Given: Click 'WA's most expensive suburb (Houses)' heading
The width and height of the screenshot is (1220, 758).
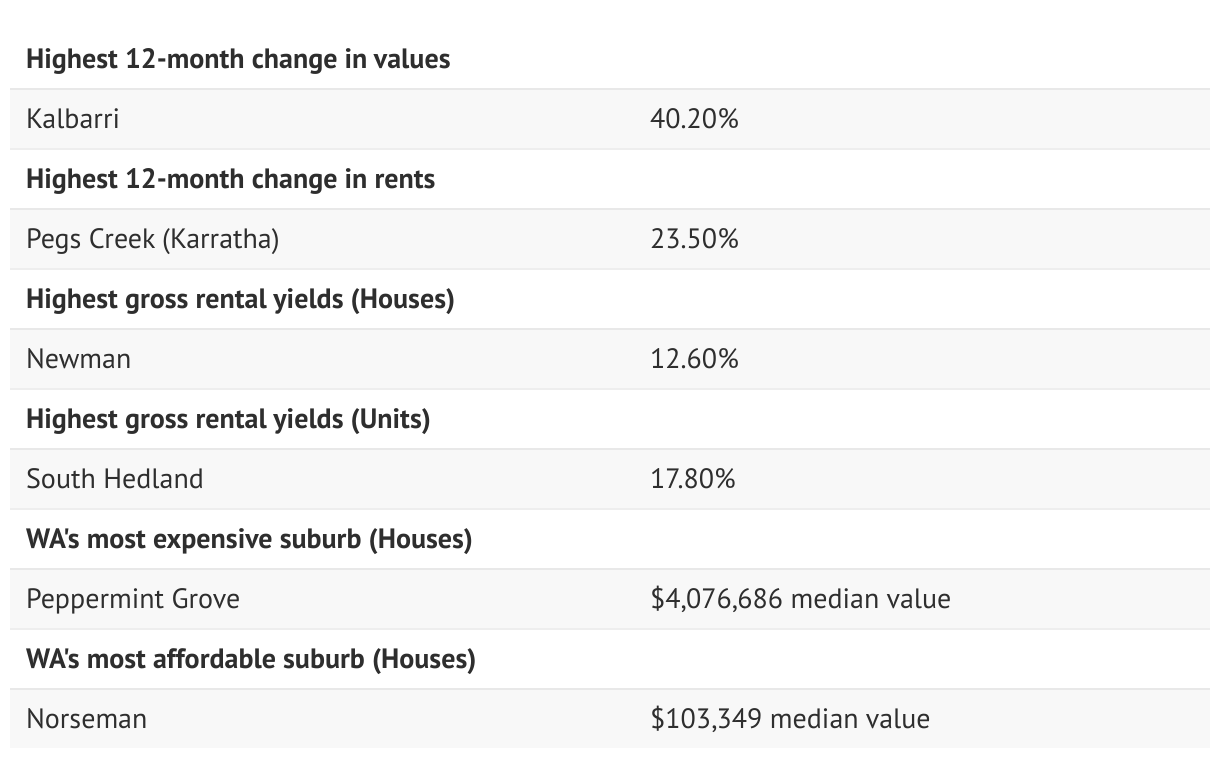Looking at the screenshot, I should 249,539.
